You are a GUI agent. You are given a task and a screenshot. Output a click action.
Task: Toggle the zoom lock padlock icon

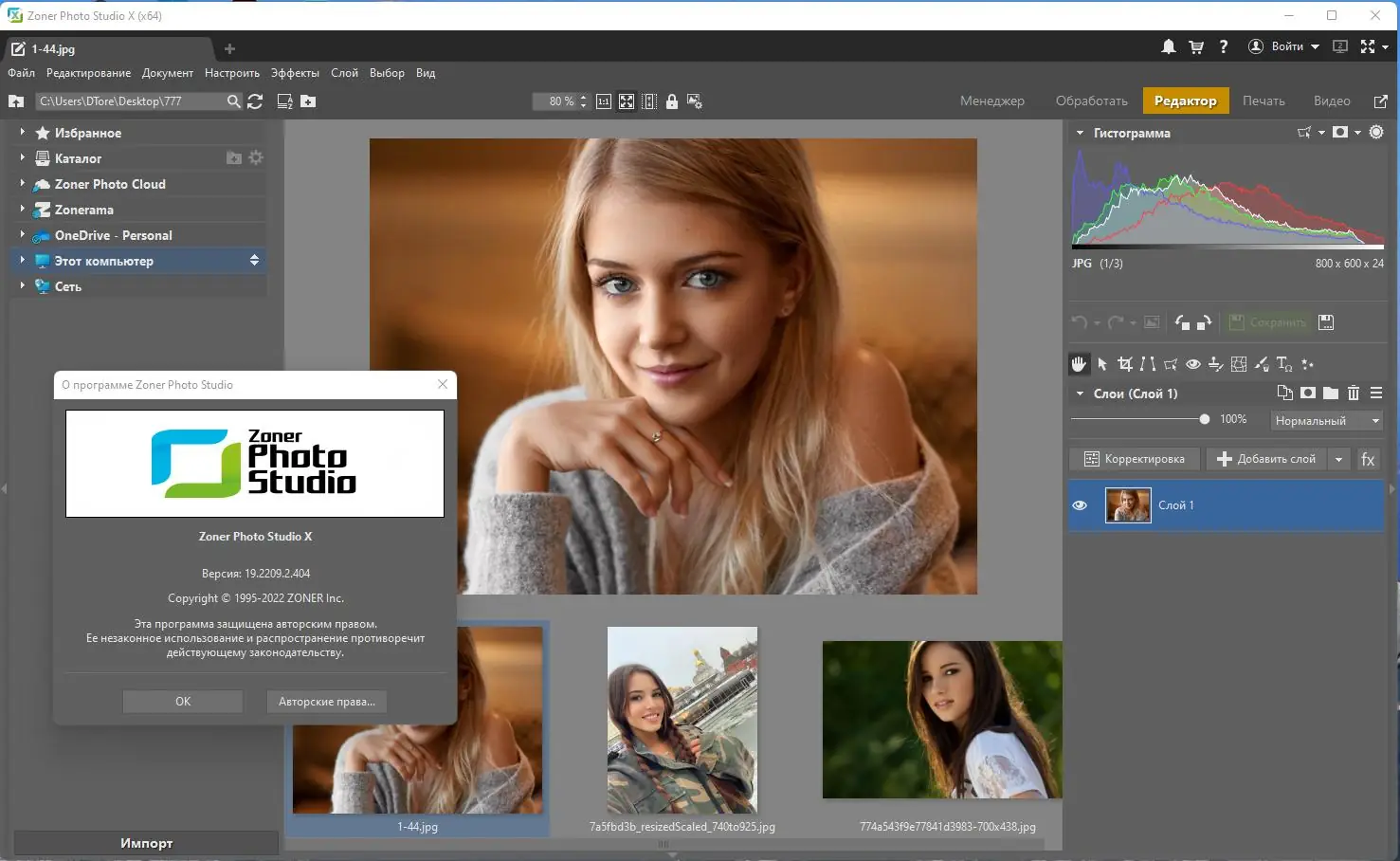(x=672, y=101)
